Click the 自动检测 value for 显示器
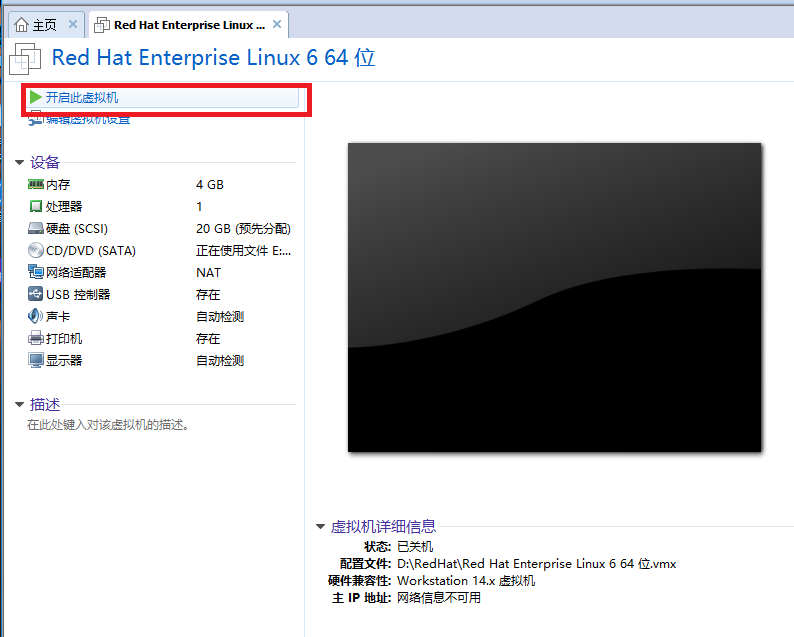The width and height of the screenshot is (794, 637). 220,361
